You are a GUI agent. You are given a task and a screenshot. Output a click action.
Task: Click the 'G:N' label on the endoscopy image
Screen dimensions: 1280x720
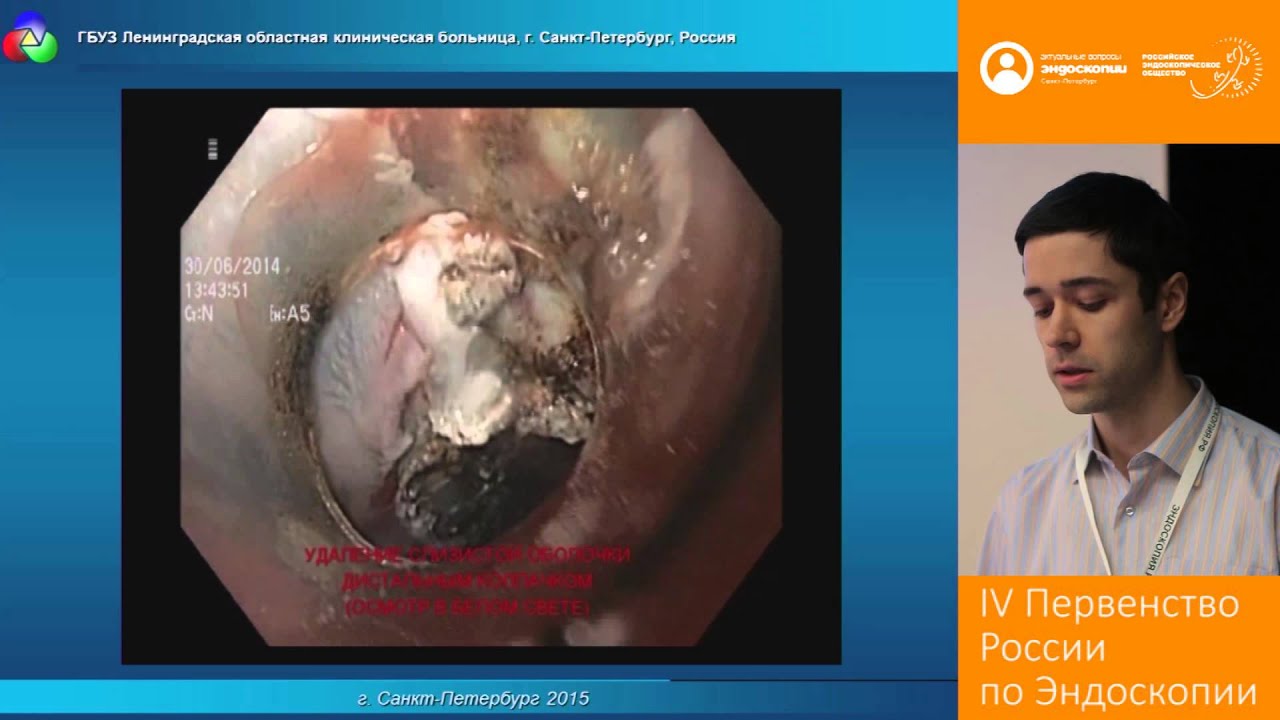tap(198, 313)
